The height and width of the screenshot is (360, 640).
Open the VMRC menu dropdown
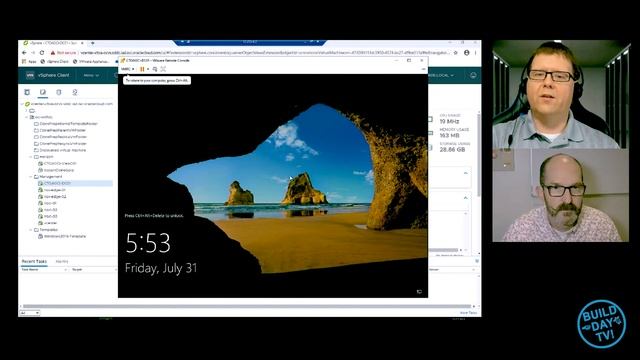[127, 69]
